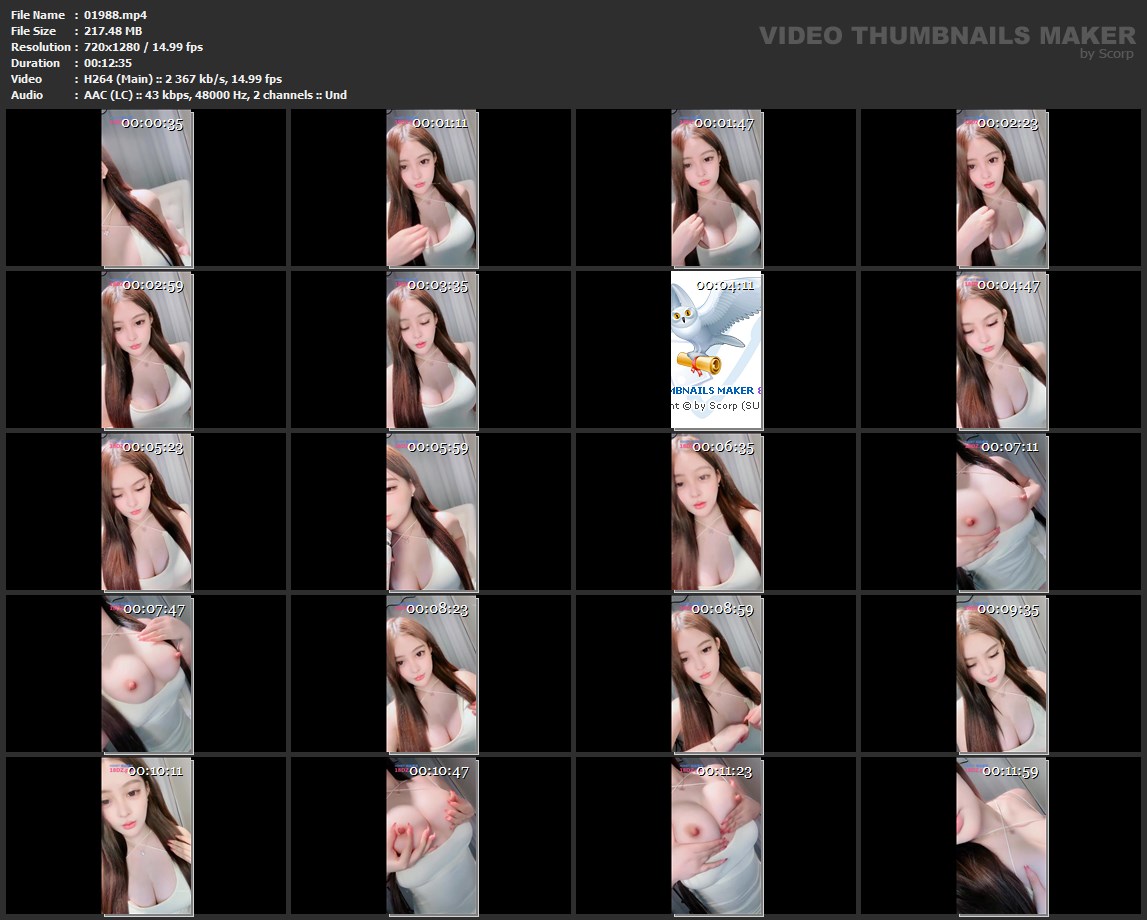The height and width of the screenshot is (920, 1147).
Task: Click the 00:06:35 timestamp label
Action: tap(723, 447)
